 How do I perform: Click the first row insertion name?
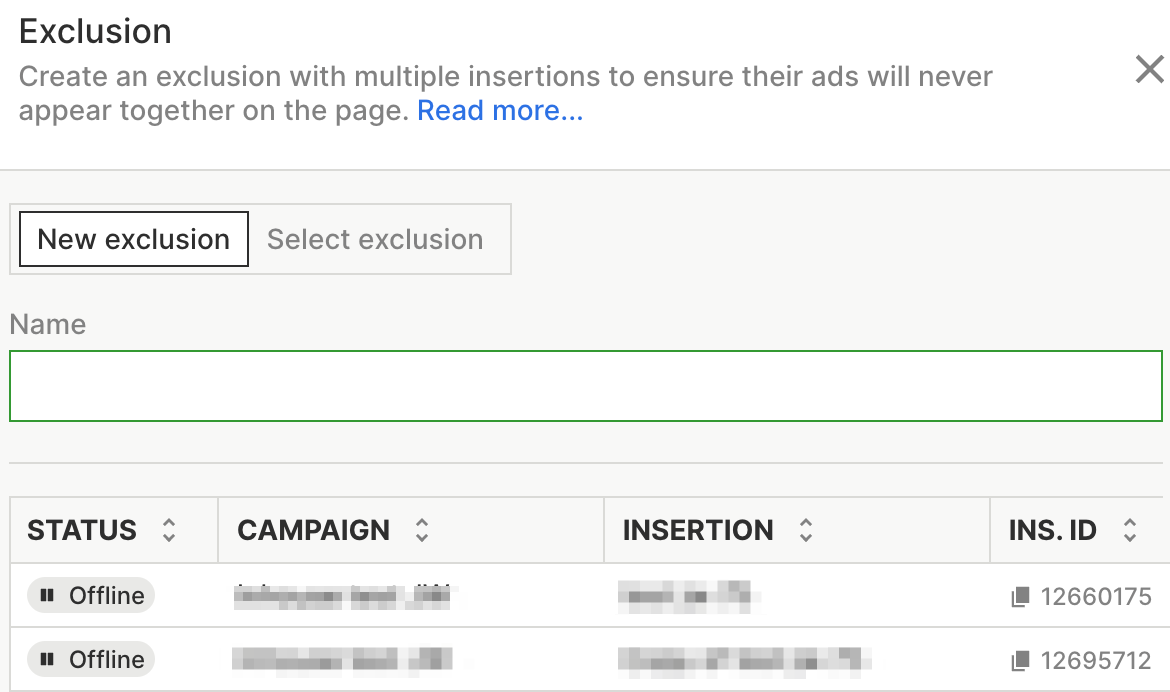[x=684, y=597]
